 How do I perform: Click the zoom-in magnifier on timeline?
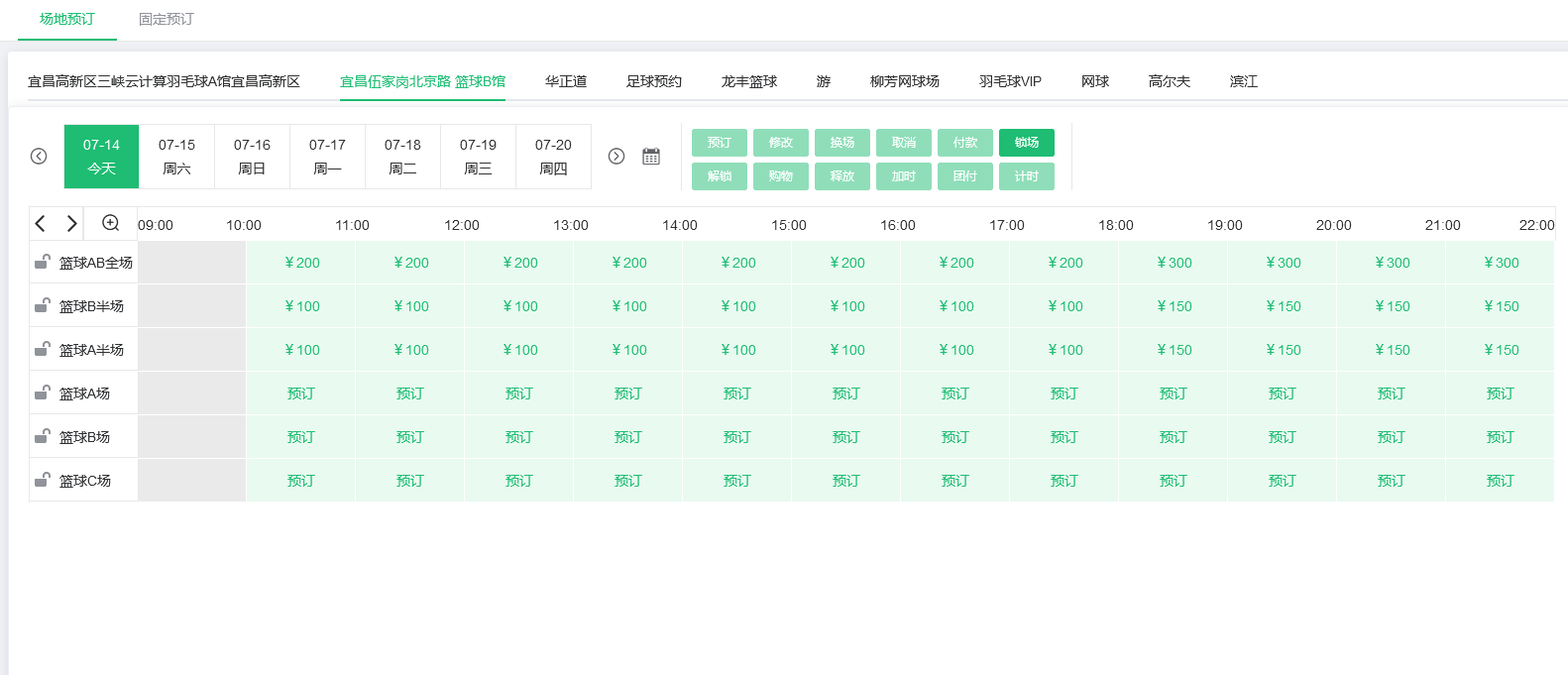pos(111,224)
